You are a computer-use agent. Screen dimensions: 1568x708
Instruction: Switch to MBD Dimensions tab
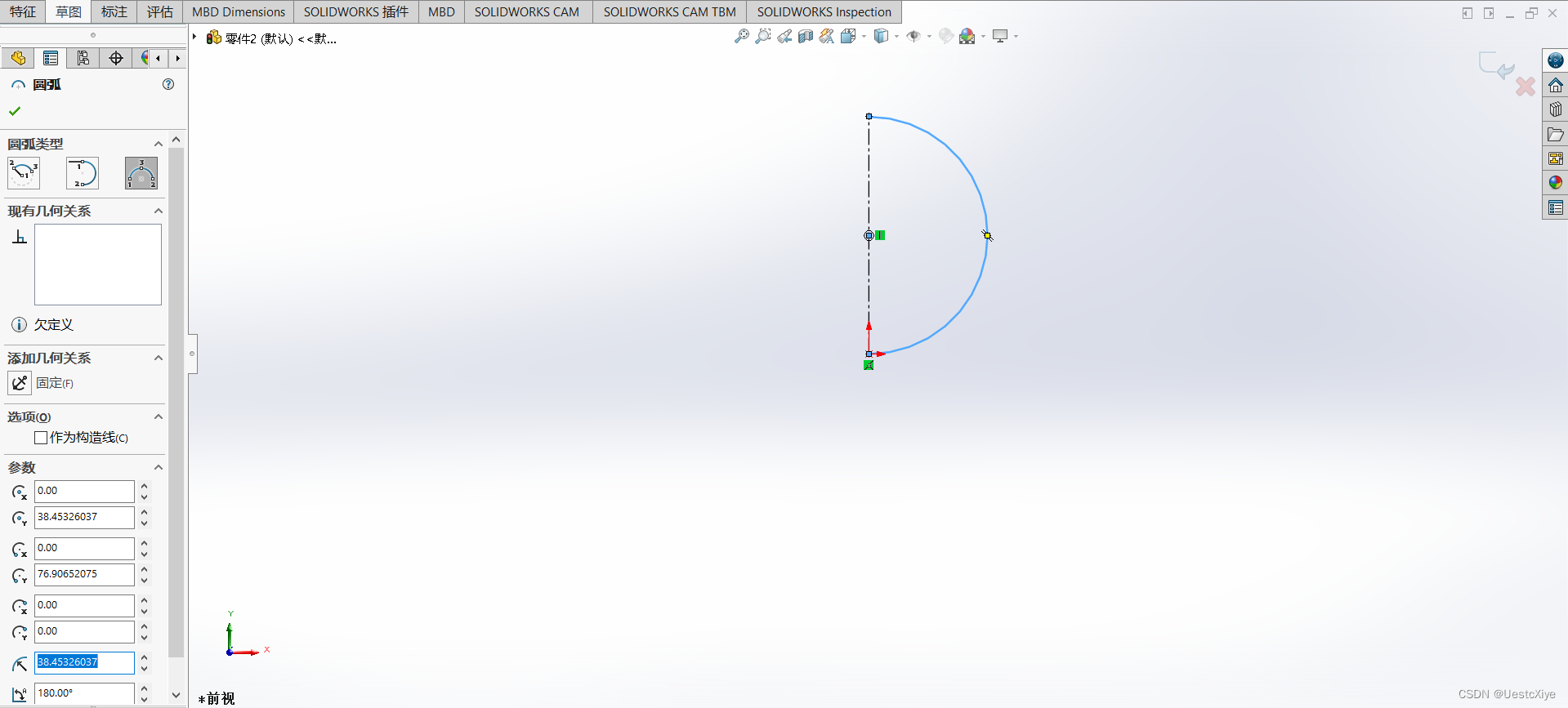[x=239, y=11]
